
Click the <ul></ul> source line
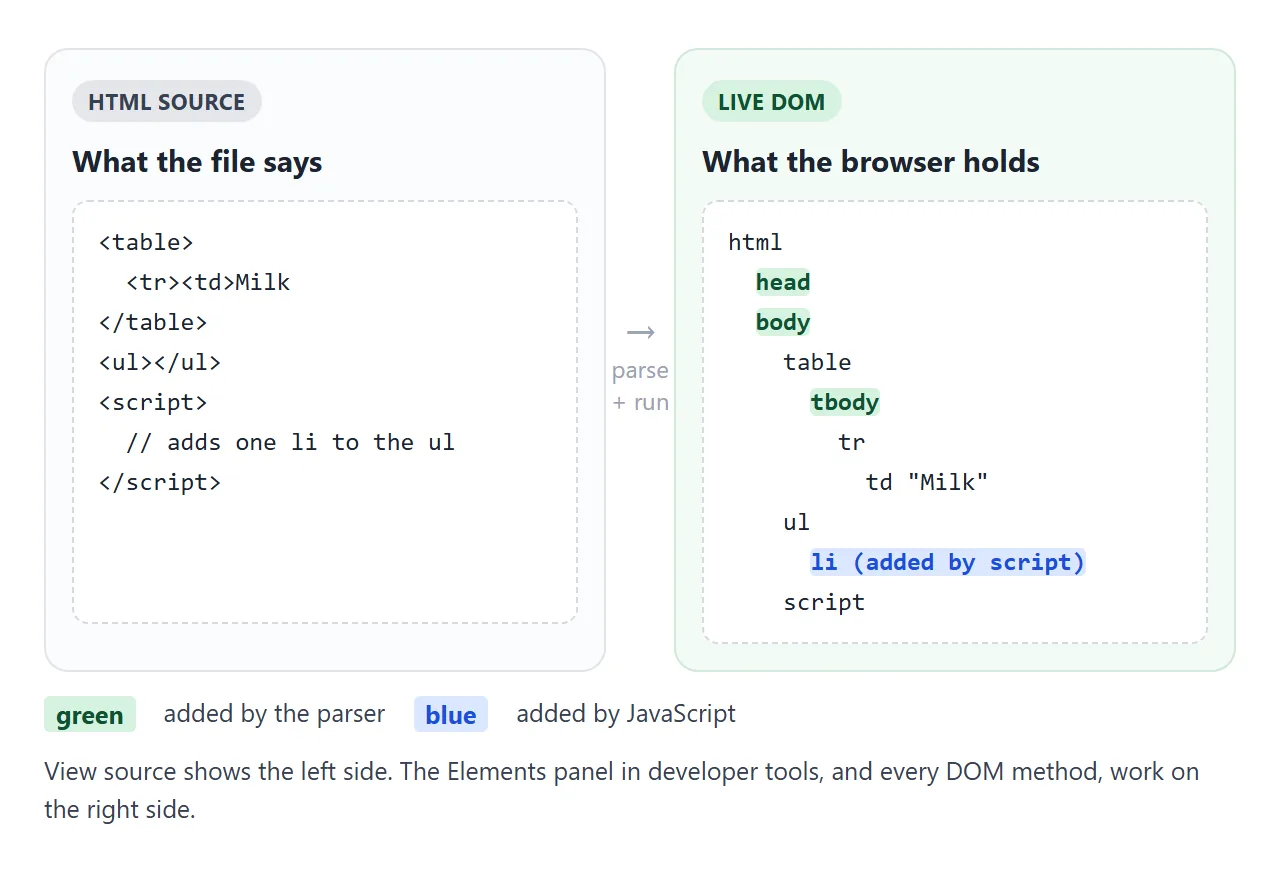(x=160, y=363)
